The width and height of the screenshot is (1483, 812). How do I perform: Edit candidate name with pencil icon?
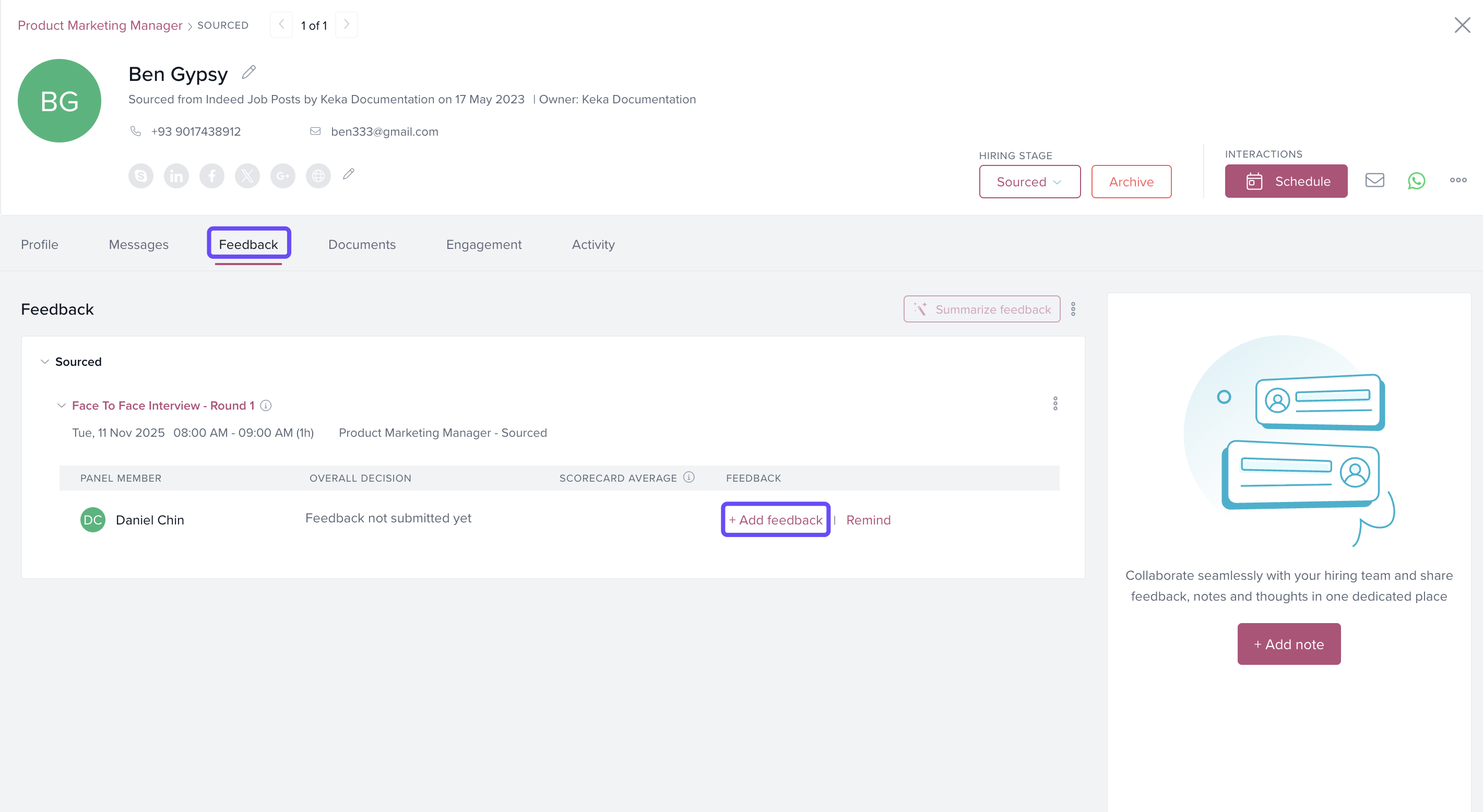tap(248, 73)
